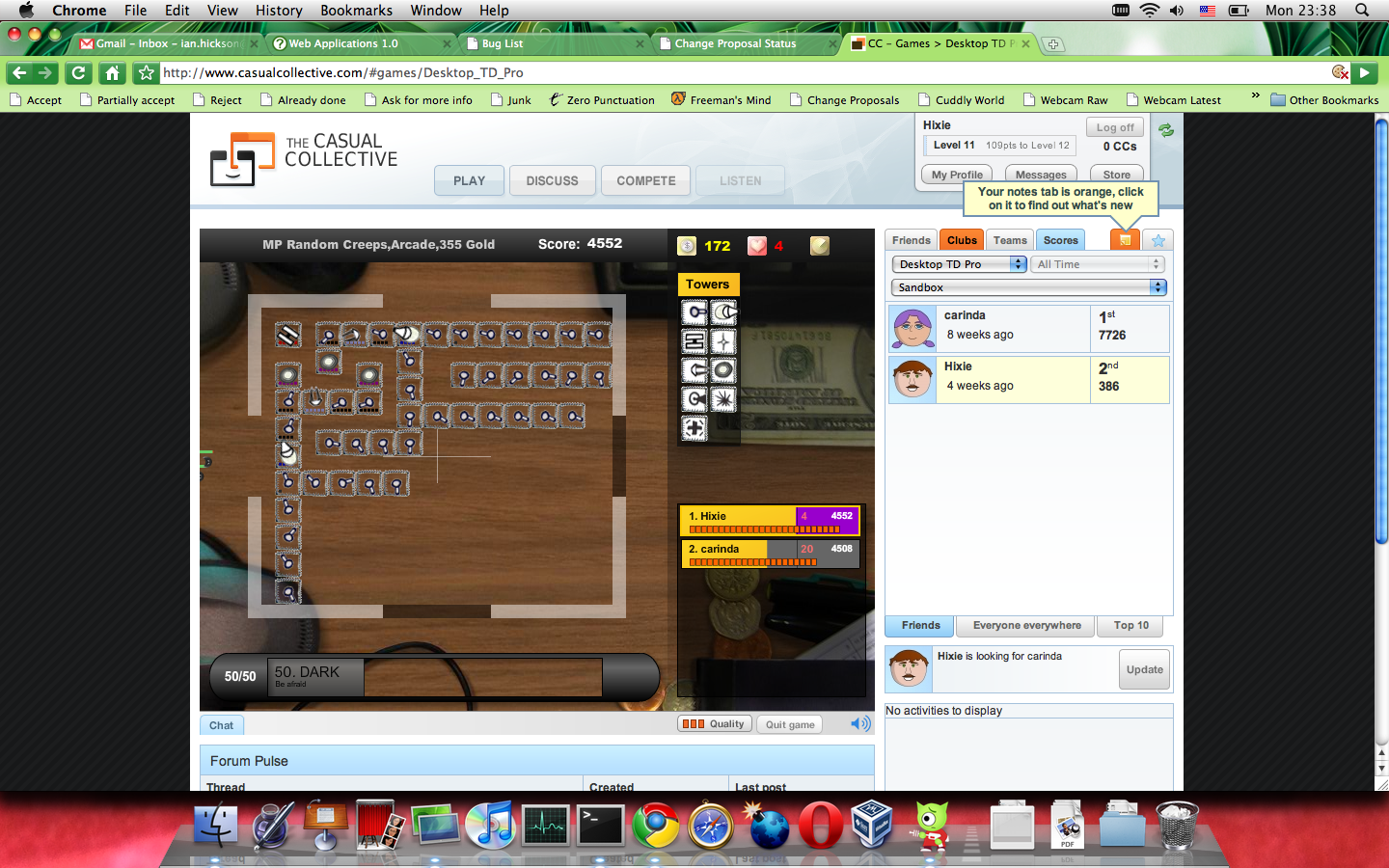Open the Scores tab
1389x868 pixels.
1060,240
